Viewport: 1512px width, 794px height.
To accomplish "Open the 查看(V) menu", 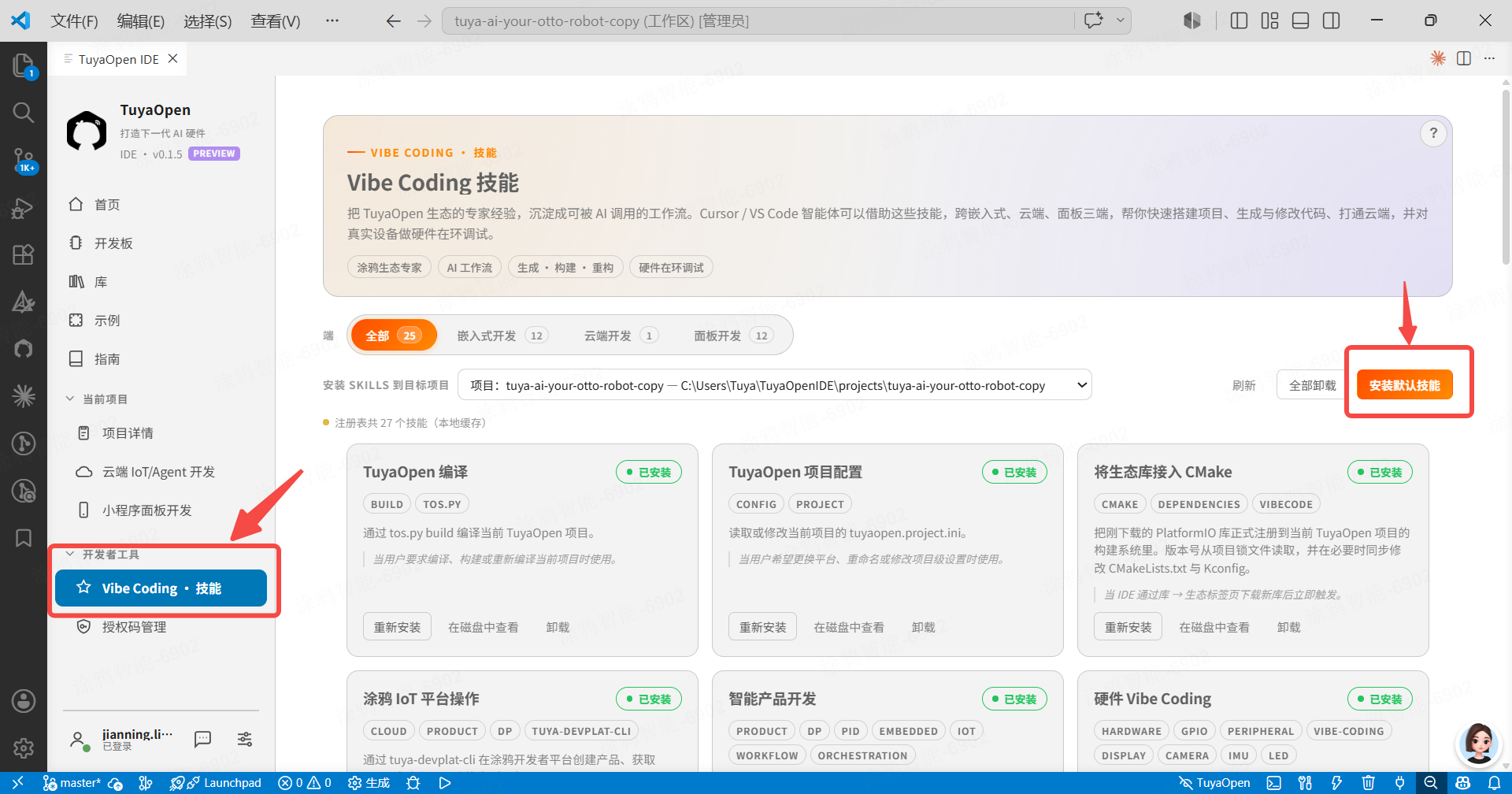I will point(276,21).
